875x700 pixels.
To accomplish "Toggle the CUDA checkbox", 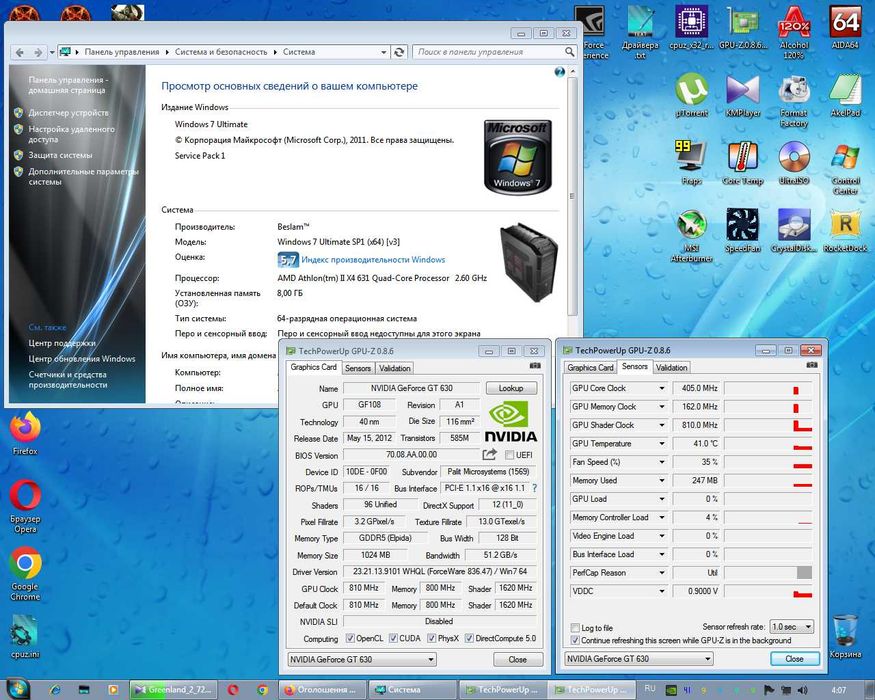I will pos(393,638).
